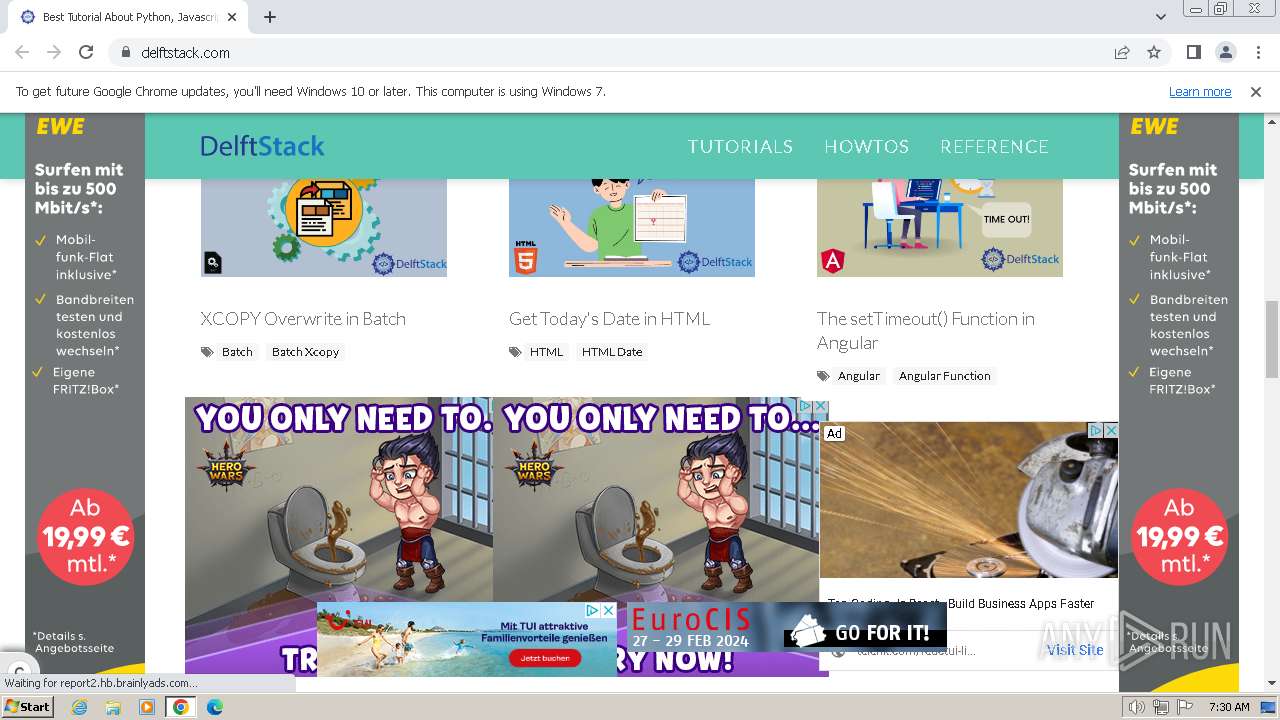This screenshot has width=1280, height=720.
Task: Open the Chrome three-dot menu
Action: [x=1257, y=52]
